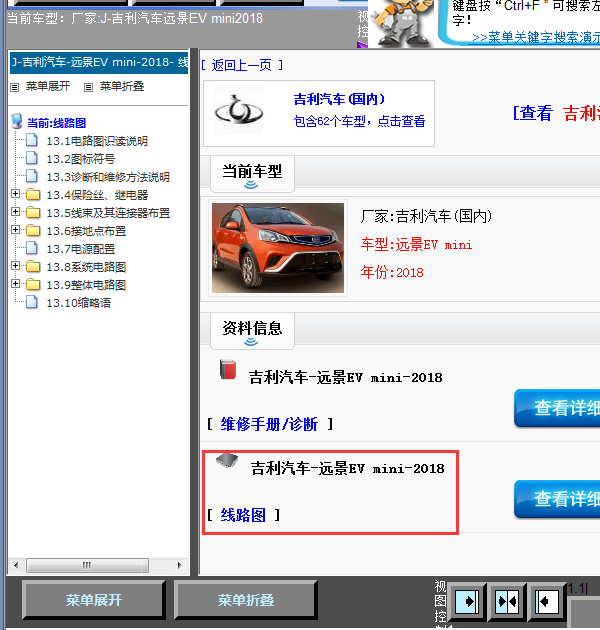
Task: Click the bottom 菜单展开 button
Action: point(94,600)
